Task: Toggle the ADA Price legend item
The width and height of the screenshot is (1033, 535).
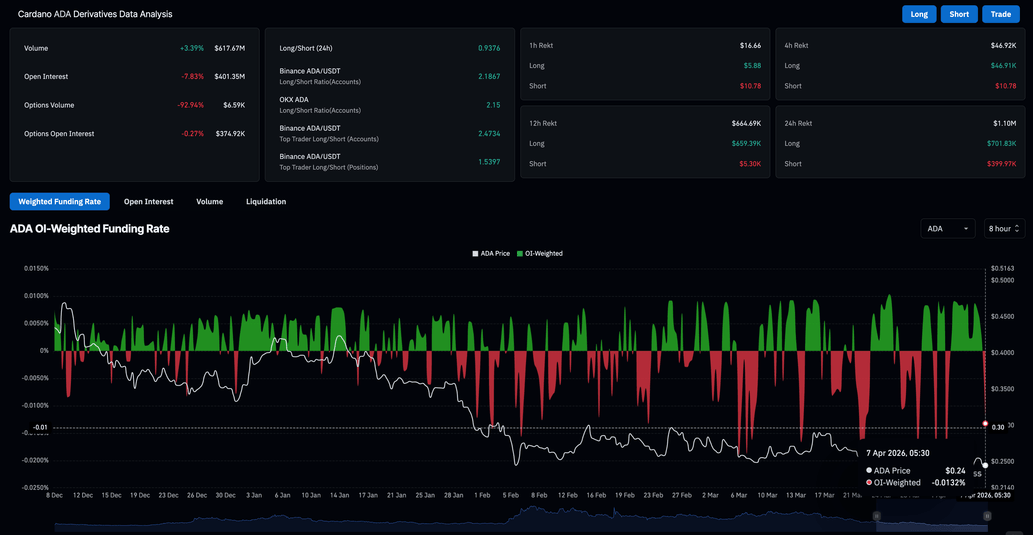Action: [495, 254]
